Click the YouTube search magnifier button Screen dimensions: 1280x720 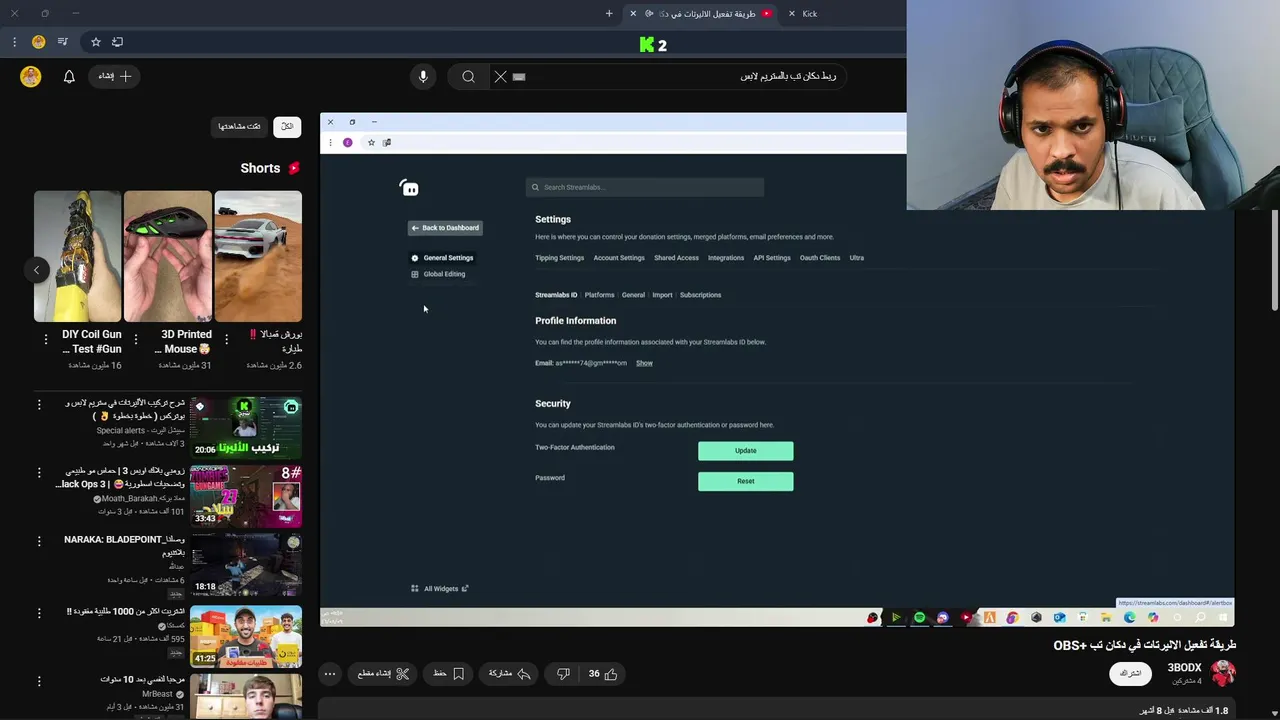click(x=468, y=76)
